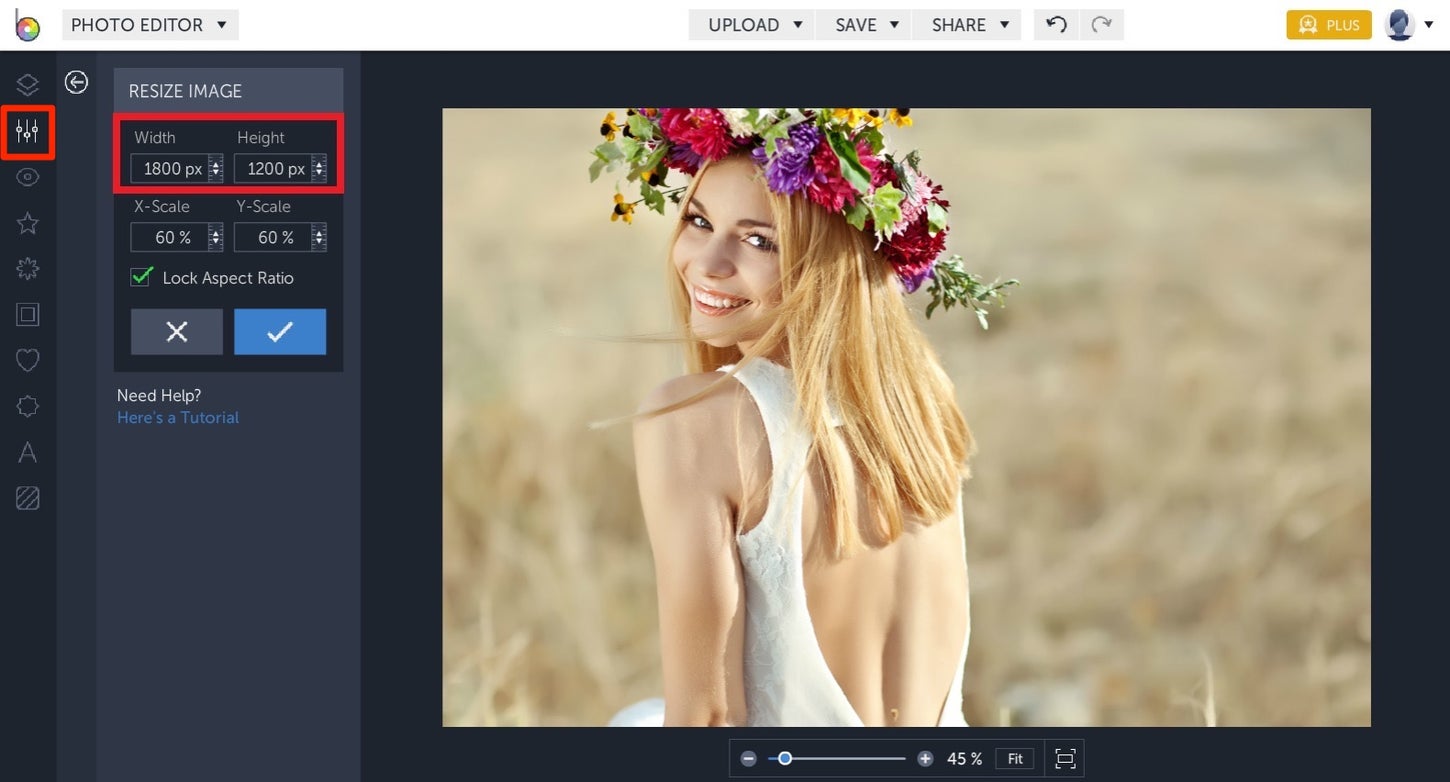Open the Here's a Tutorial link

click(x=177, y=417)
